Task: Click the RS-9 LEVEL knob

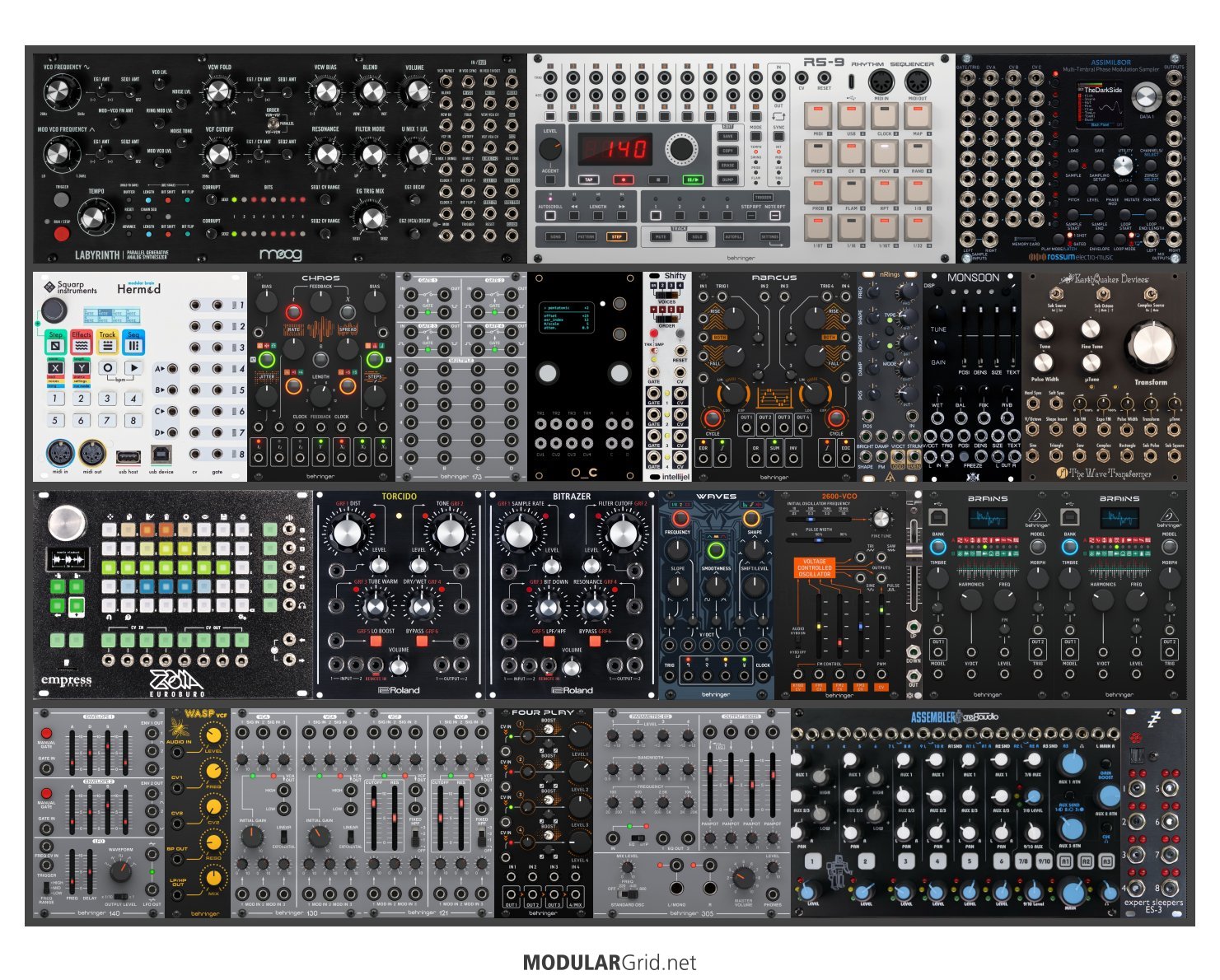Action: coord(549,148)
